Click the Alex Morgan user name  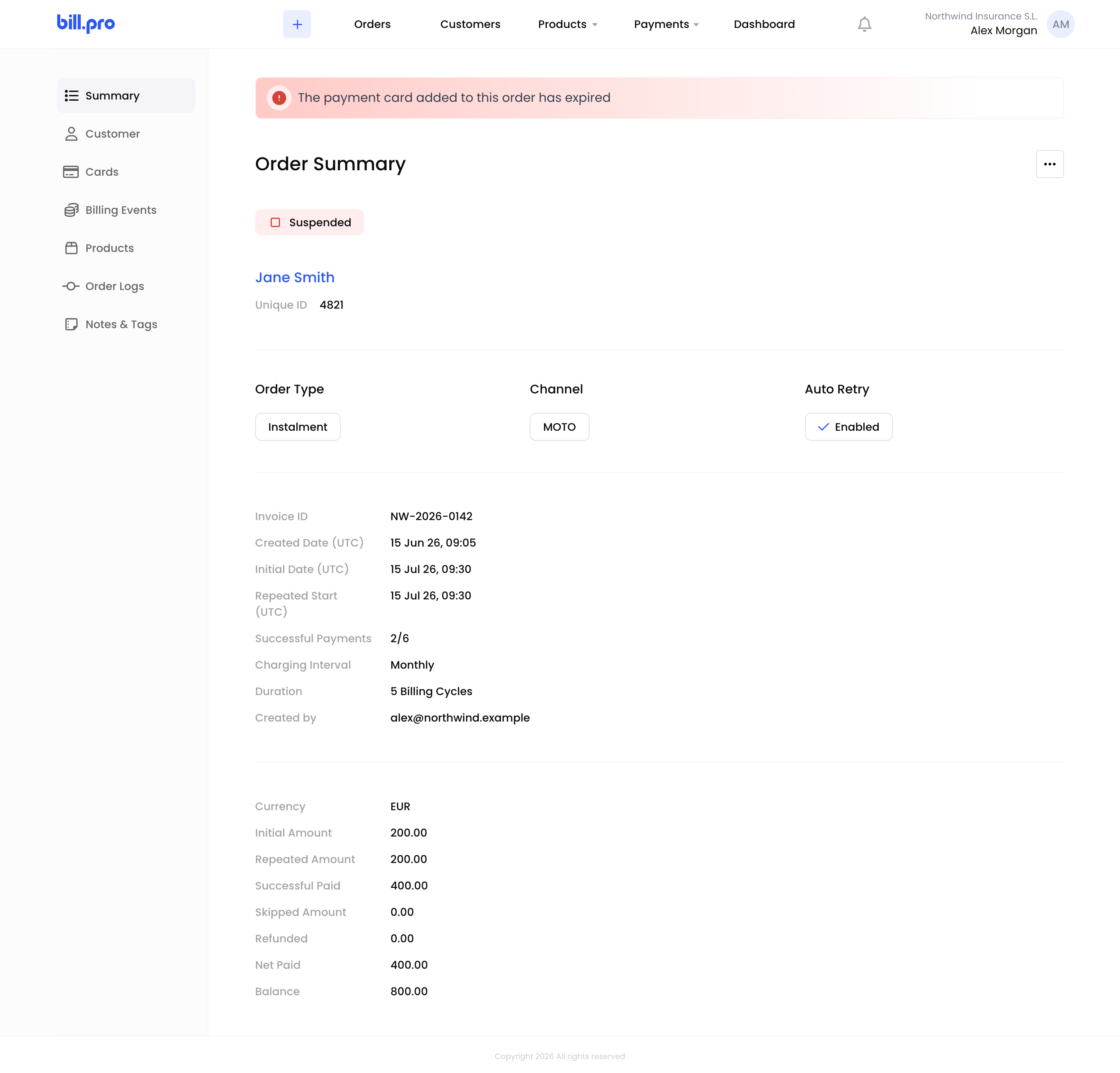[x=1003, y=31]
